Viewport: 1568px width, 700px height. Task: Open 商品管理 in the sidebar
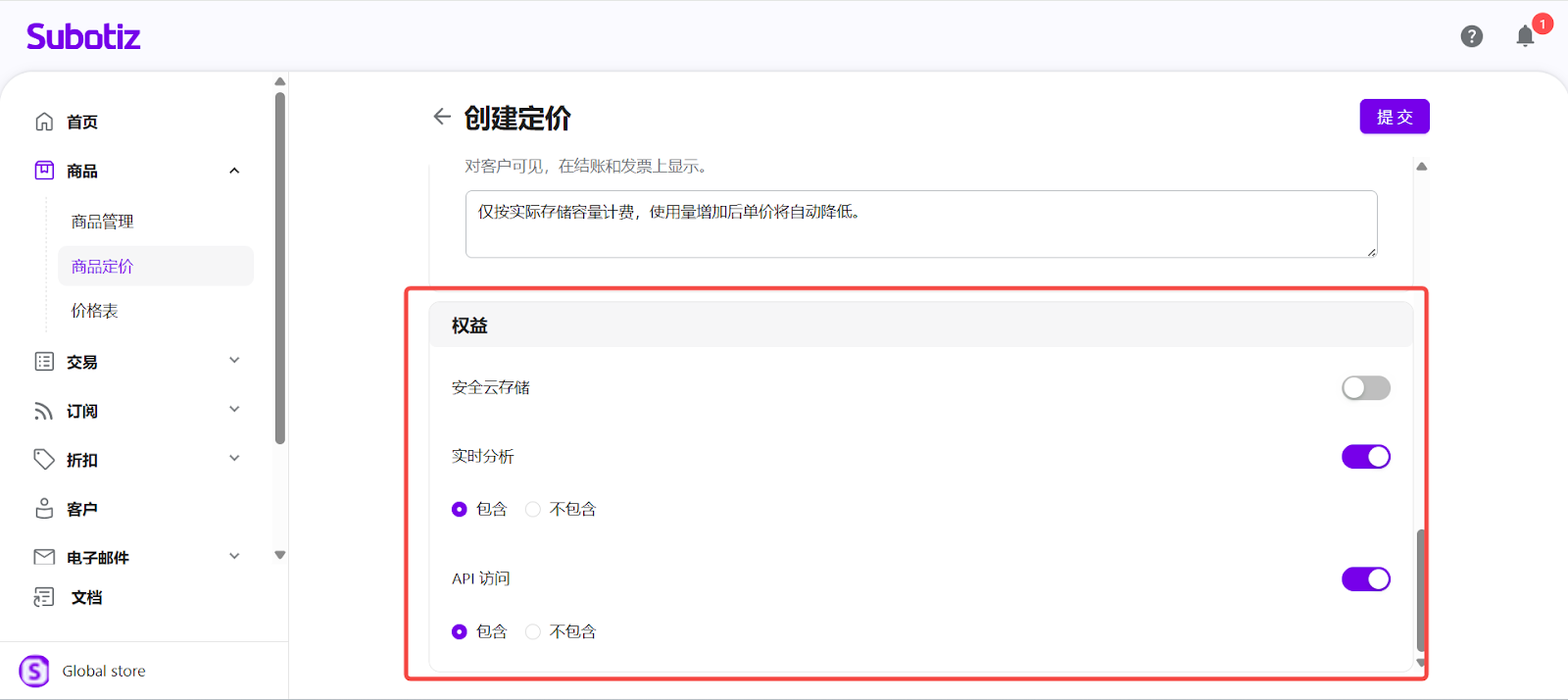tap(102, 222)
